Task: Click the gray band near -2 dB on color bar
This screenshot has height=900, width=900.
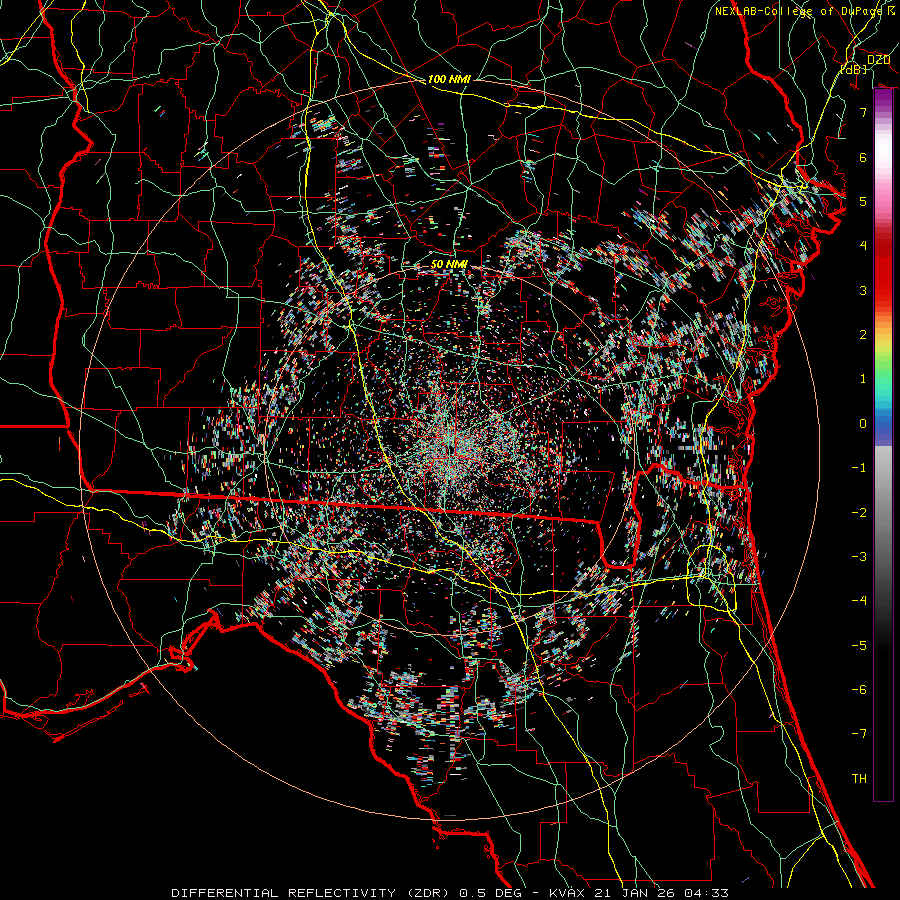Action: [x=883, y=513]
